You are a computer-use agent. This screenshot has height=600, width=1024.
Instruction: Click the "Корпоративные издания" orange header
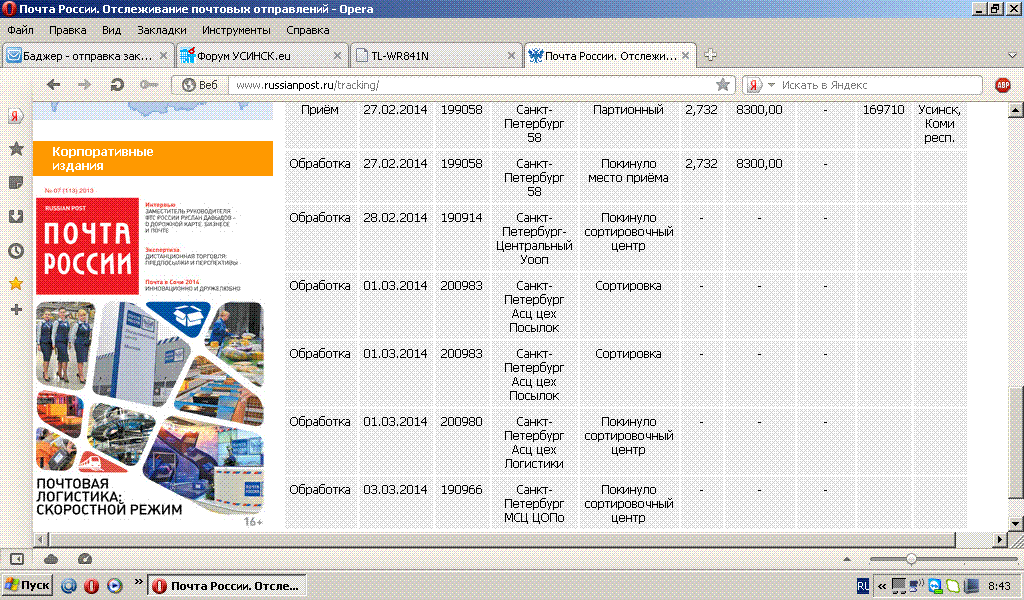point(153,158)
